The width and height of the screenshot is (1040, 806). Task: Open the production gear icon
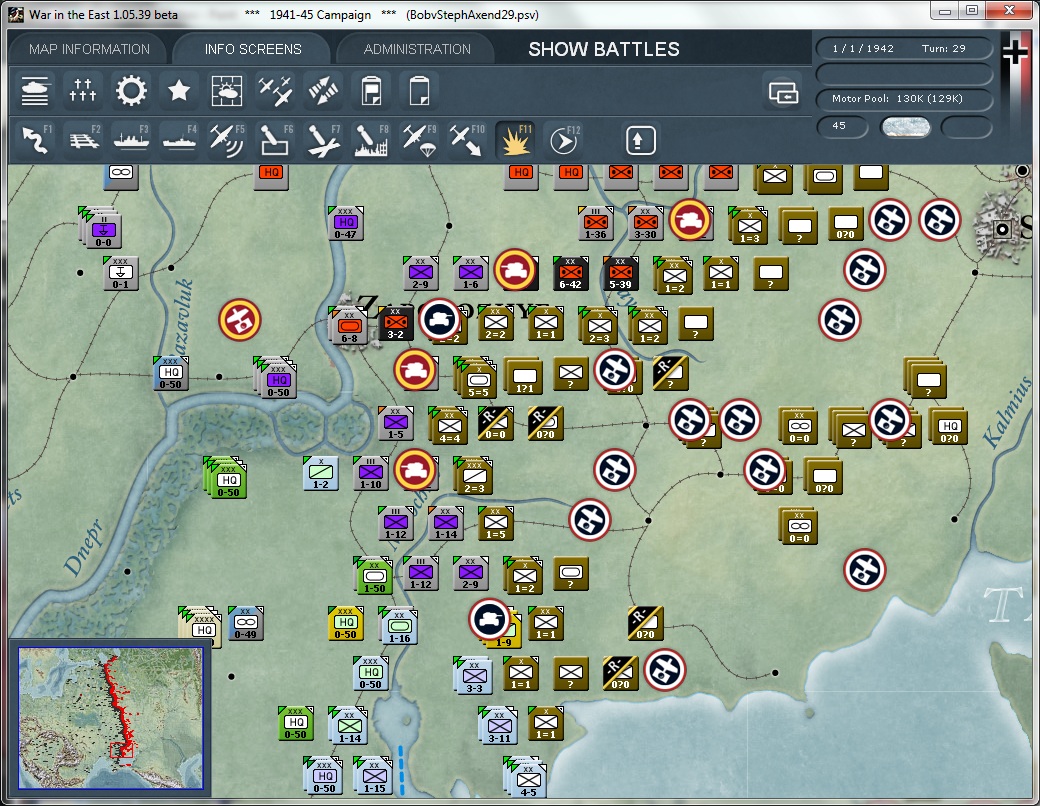(x=131, y=91)
